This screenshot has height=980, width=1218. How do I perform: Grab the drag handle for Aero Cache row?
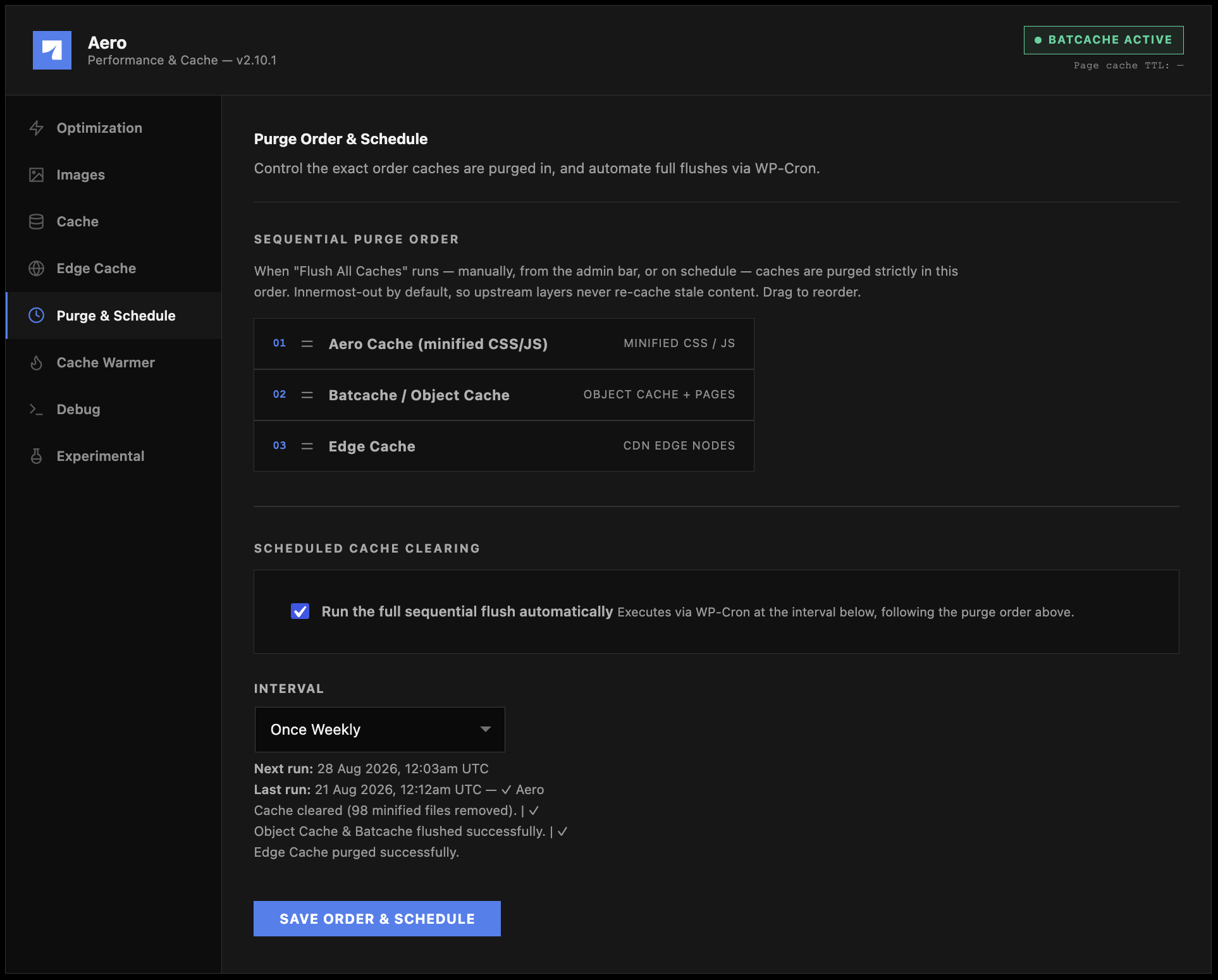pyautogui.click(x=307, y=344)
